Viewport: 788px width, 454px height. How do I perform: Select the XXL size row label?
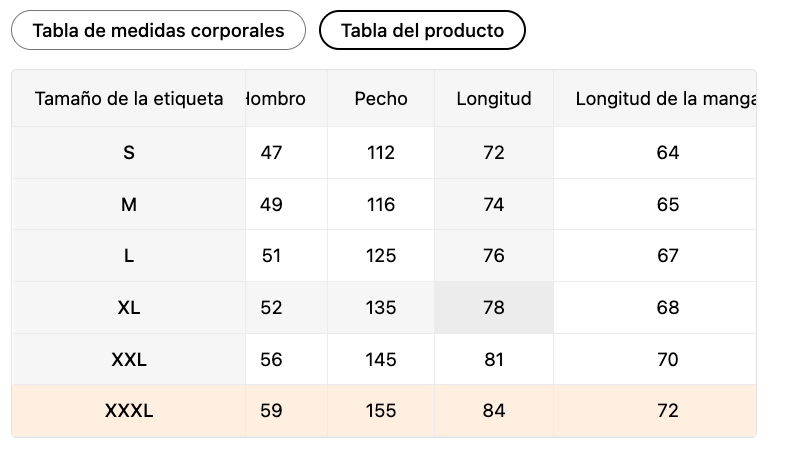pos(129,360)
